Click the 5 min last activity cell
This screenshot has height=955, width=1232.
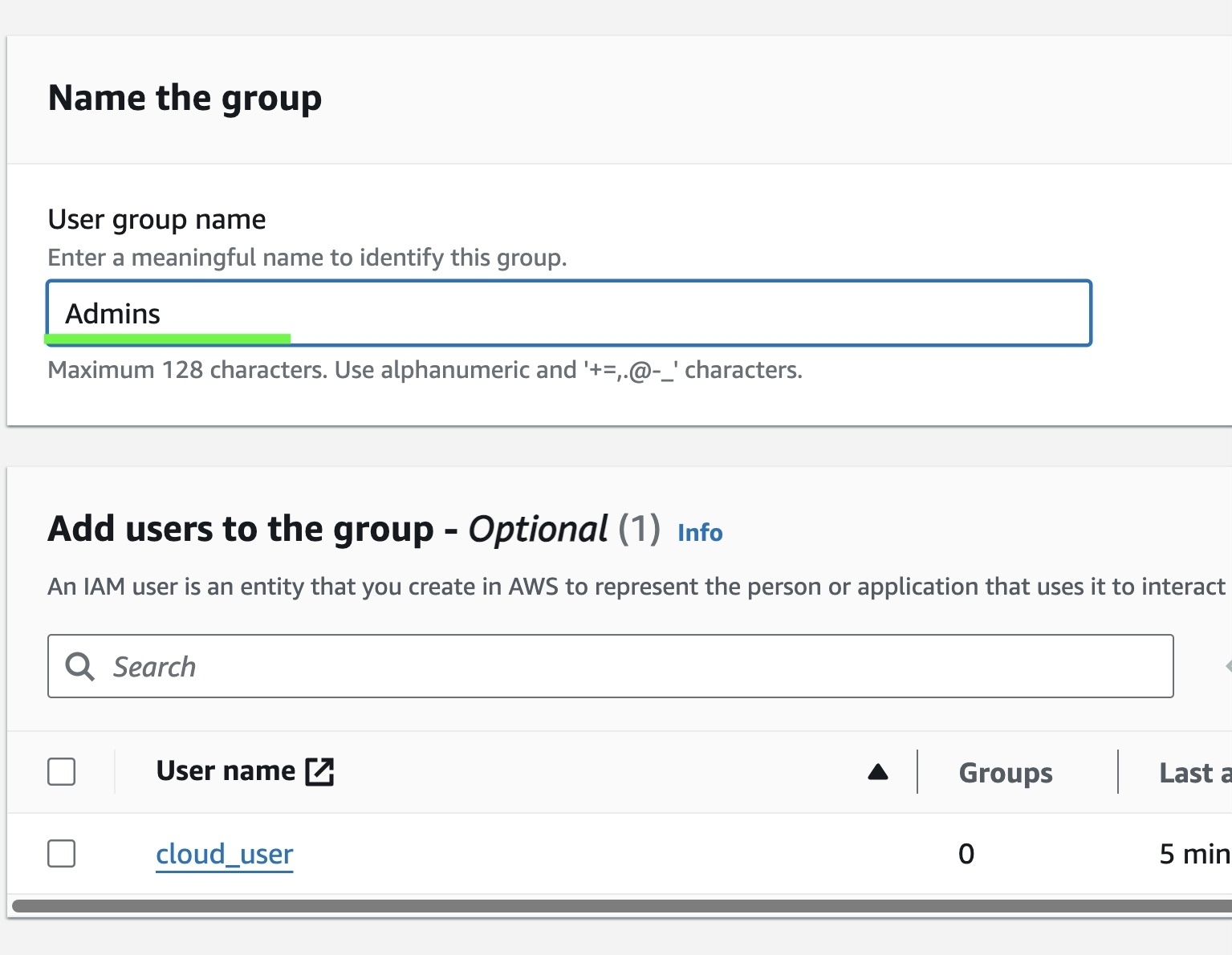1193,854
